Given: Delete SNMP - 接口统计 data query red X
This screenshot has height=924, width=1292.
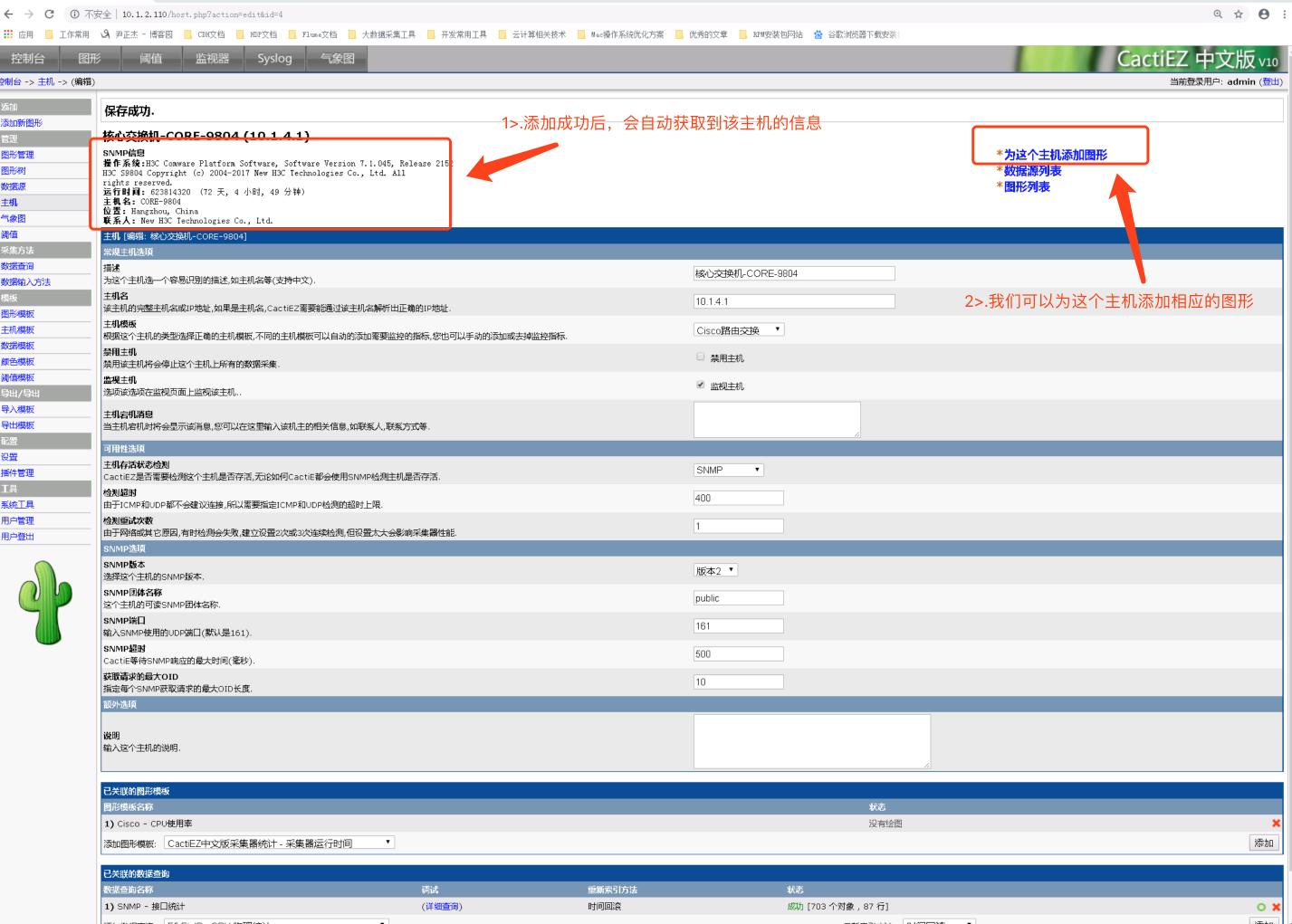Looking at the screenshot, I should click(1276, 907).
